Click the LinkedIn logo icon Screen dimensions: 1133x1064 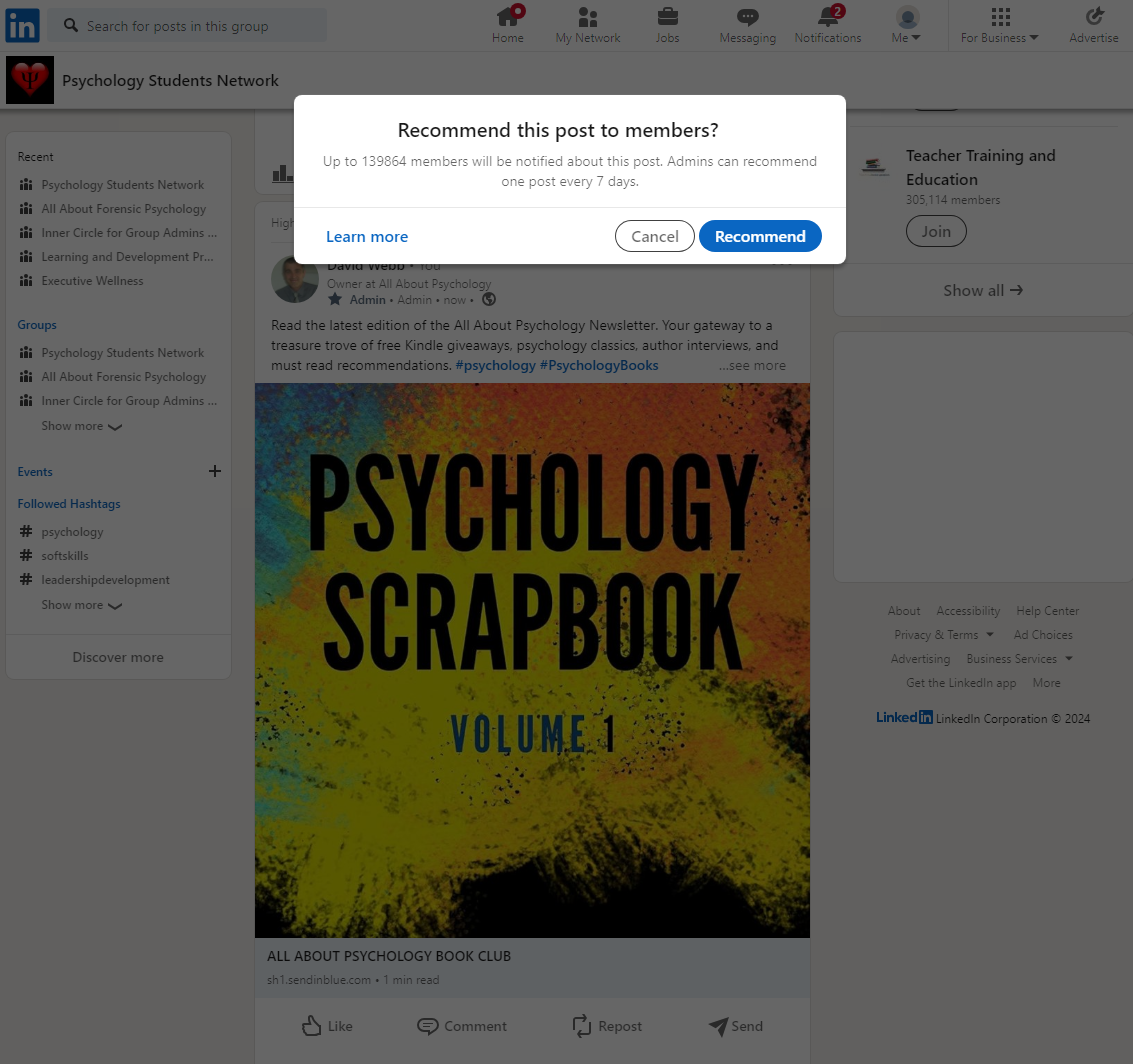point(22,26)
